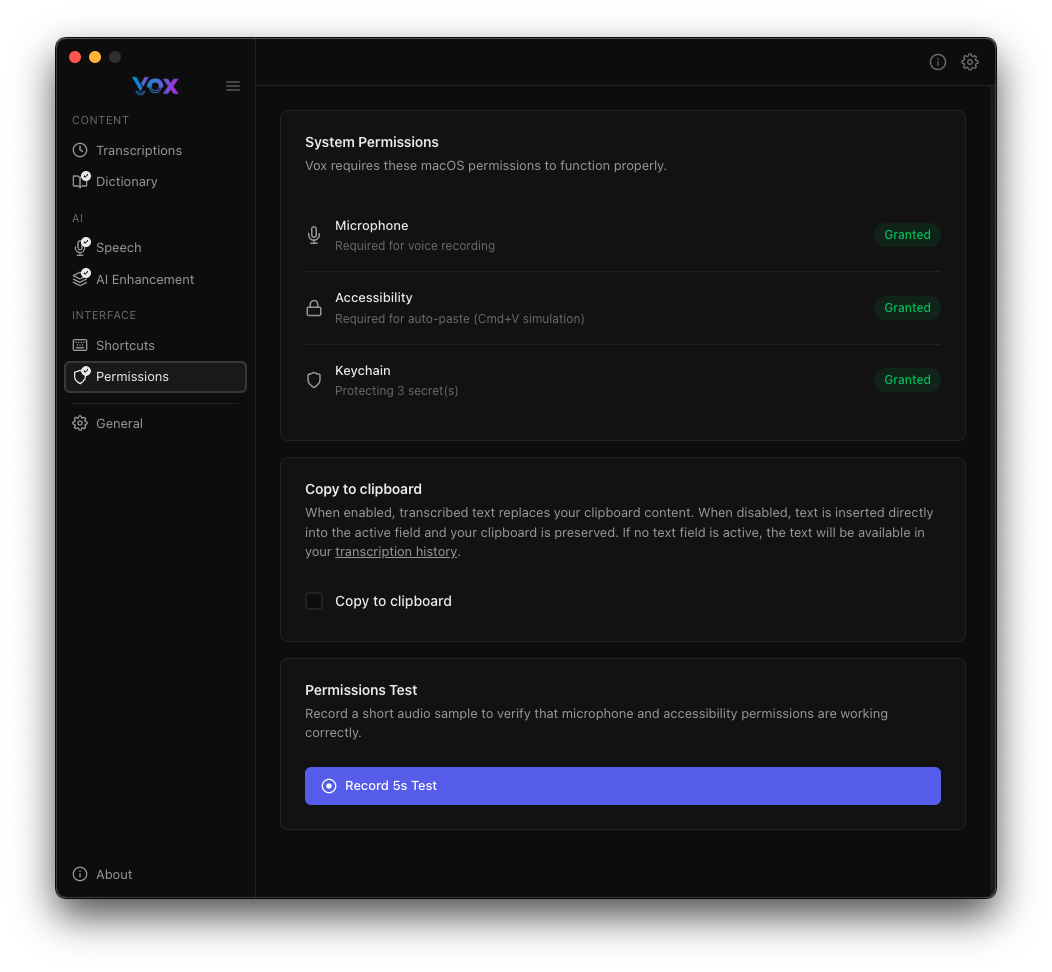The image size is (1052, 972).
Task: Click the About info icon at bottom
Action: coord(78,874)
